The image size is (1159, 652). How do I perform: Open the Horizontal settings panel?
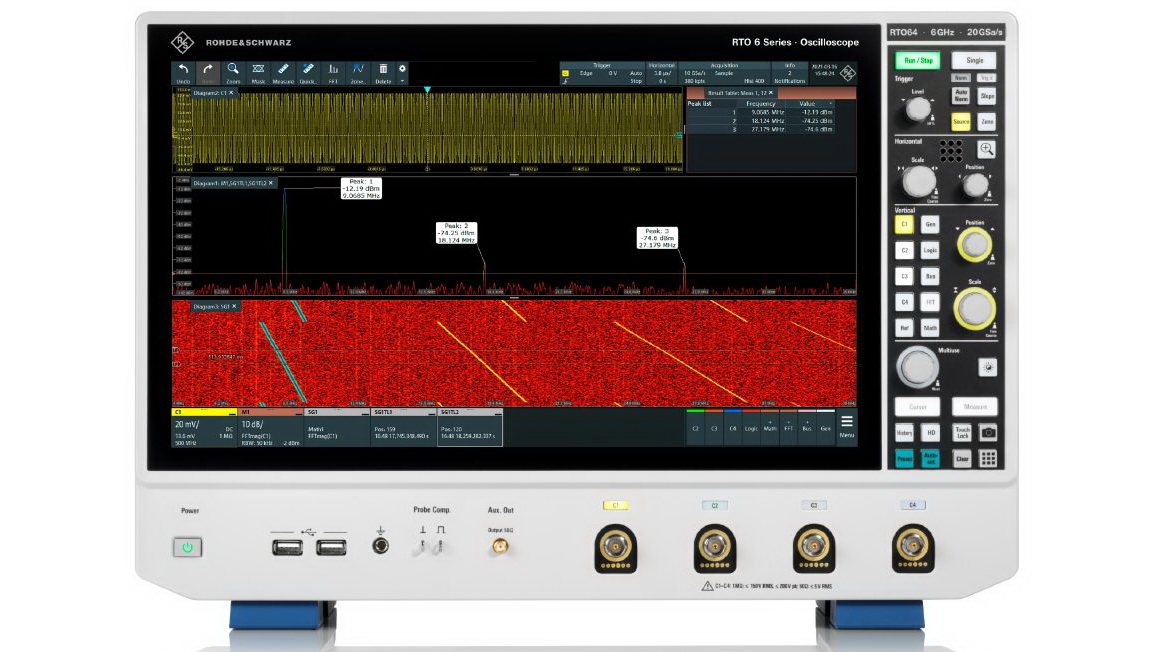pos(662,73)
